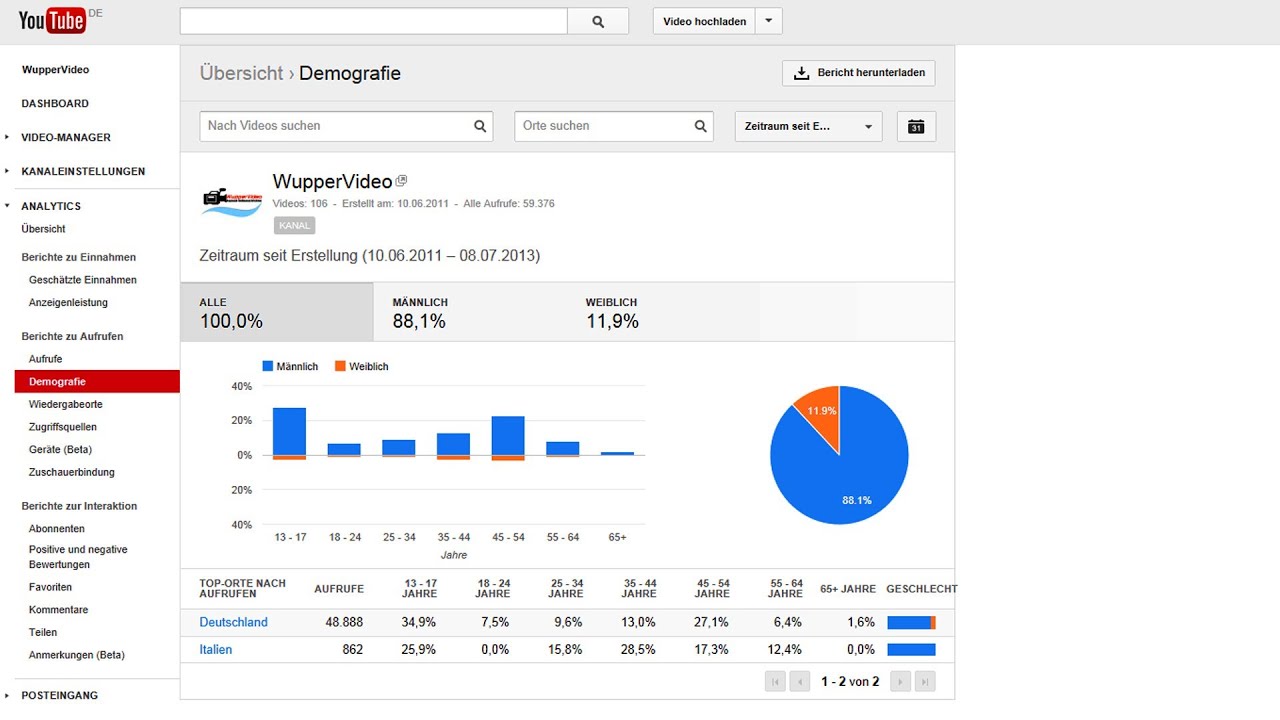
Task: Open the YouTube home logo
Action: 52,20
